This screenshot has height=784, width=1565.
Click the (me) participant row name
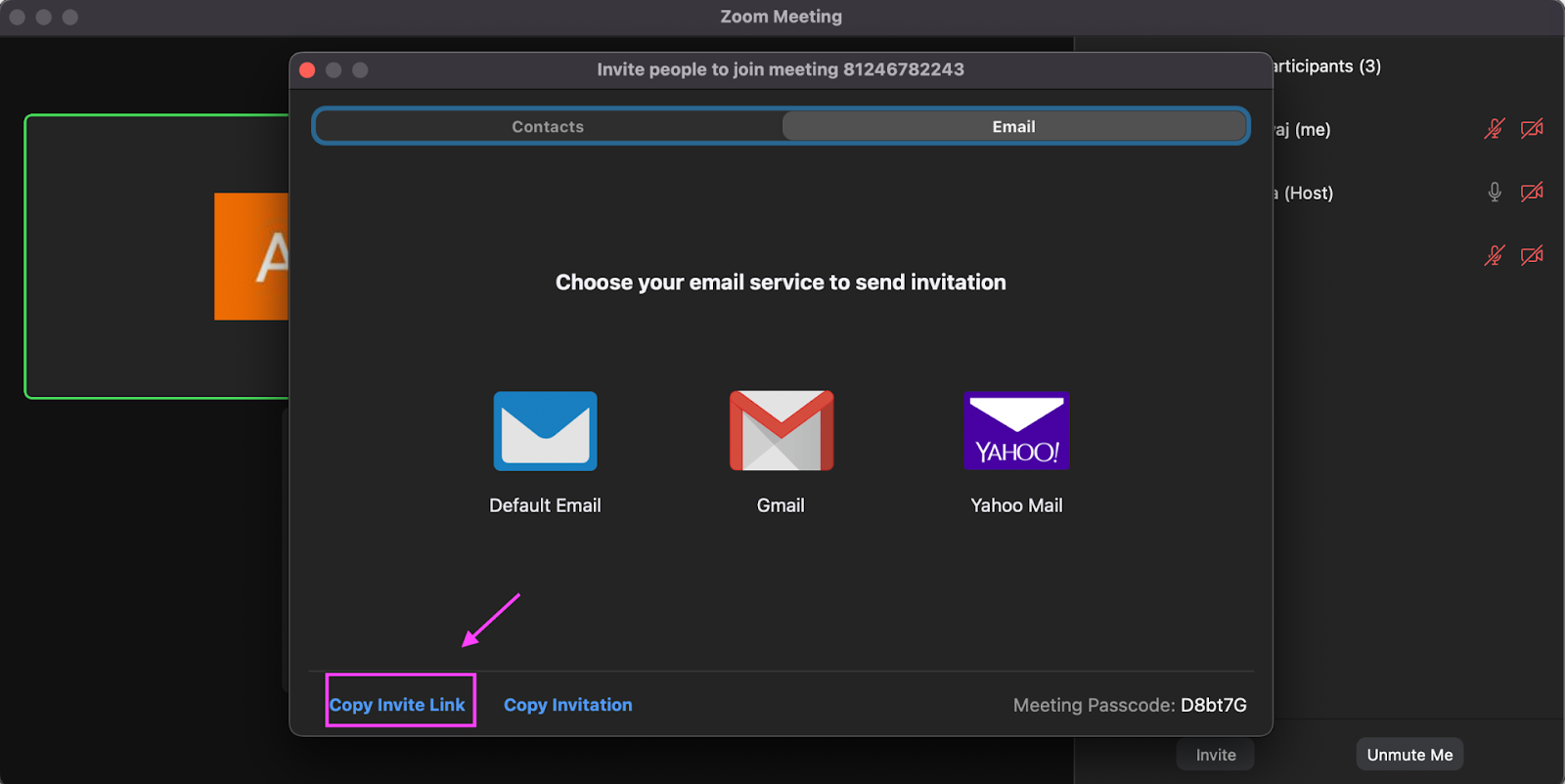click(1302, 129)
